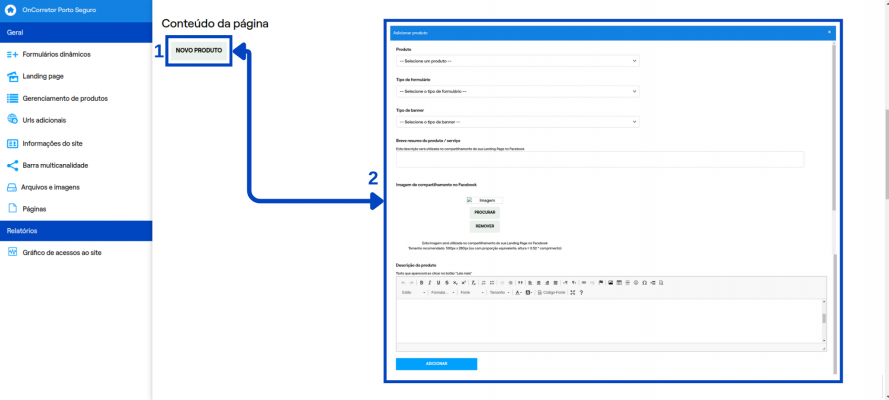Toggle Subscript in editor toolbar
889x400 pixels.
tap(455, 283)
